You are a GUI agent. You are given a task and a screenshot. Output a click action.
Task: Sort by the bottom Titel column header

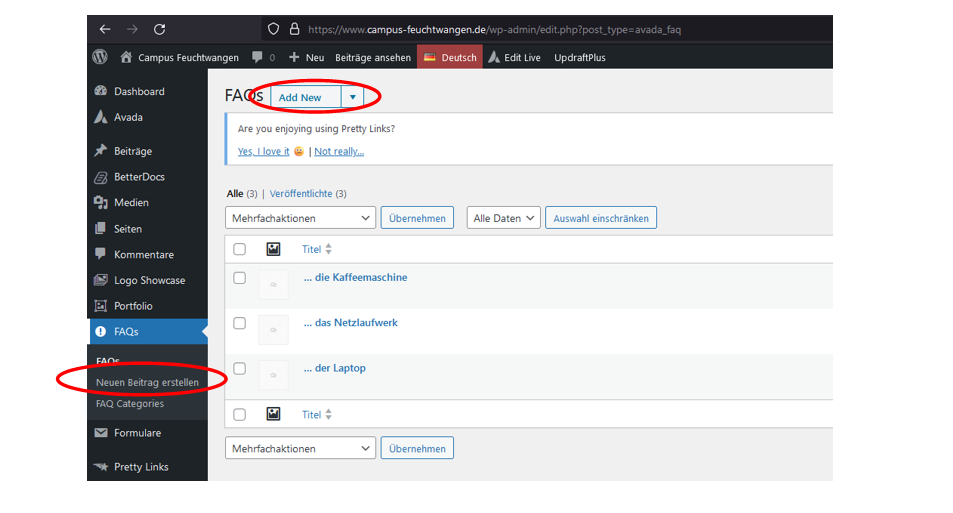tap(311, 415)
